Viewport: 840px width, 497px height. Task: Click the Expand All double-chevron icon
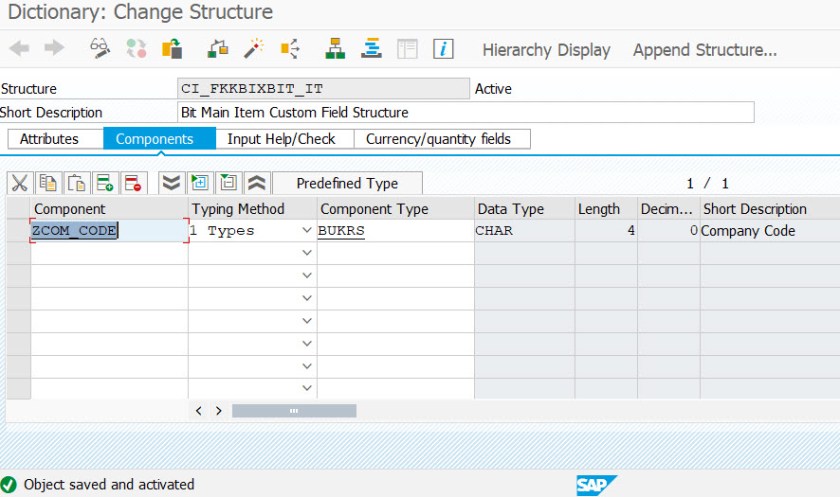pos(171,183)
